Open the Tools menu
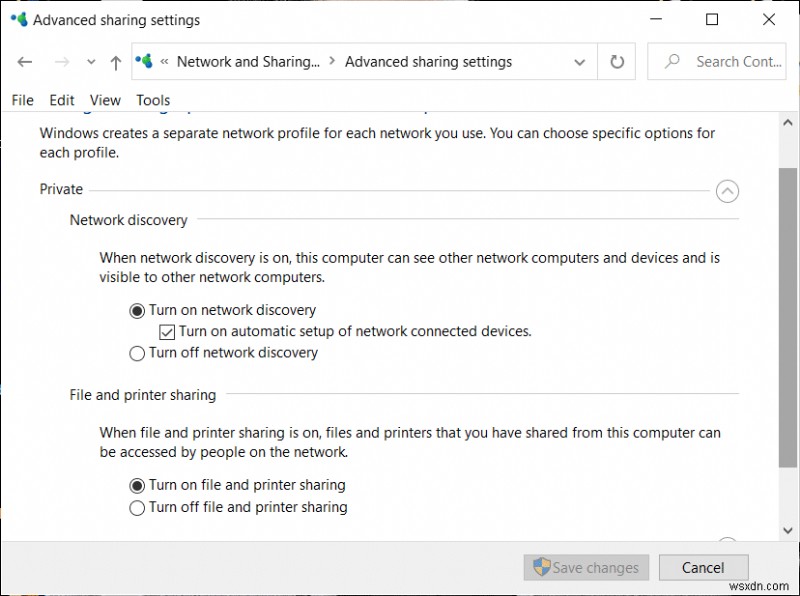This screenshot has height=596, width=800. pyautogui.click(x=152, y=100)
